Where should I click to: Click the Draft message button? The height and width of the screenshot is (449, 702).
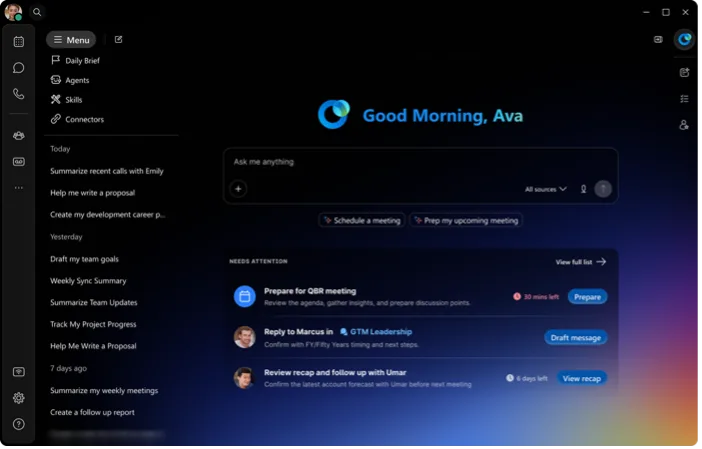(x=576, y=338)
